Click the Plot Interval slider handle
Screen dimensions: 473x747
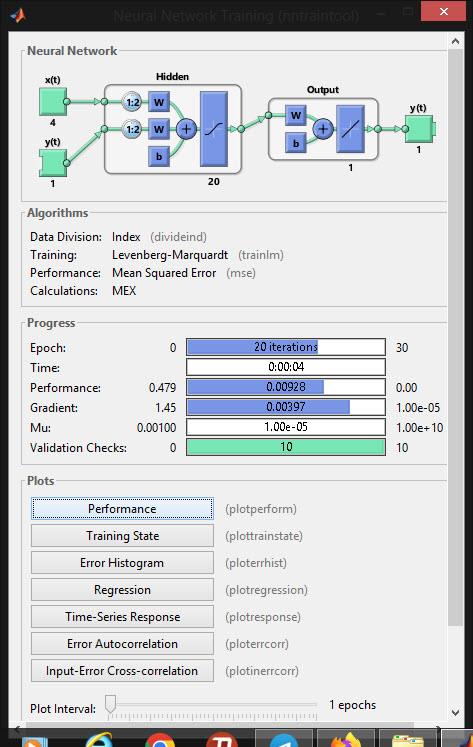111,704
